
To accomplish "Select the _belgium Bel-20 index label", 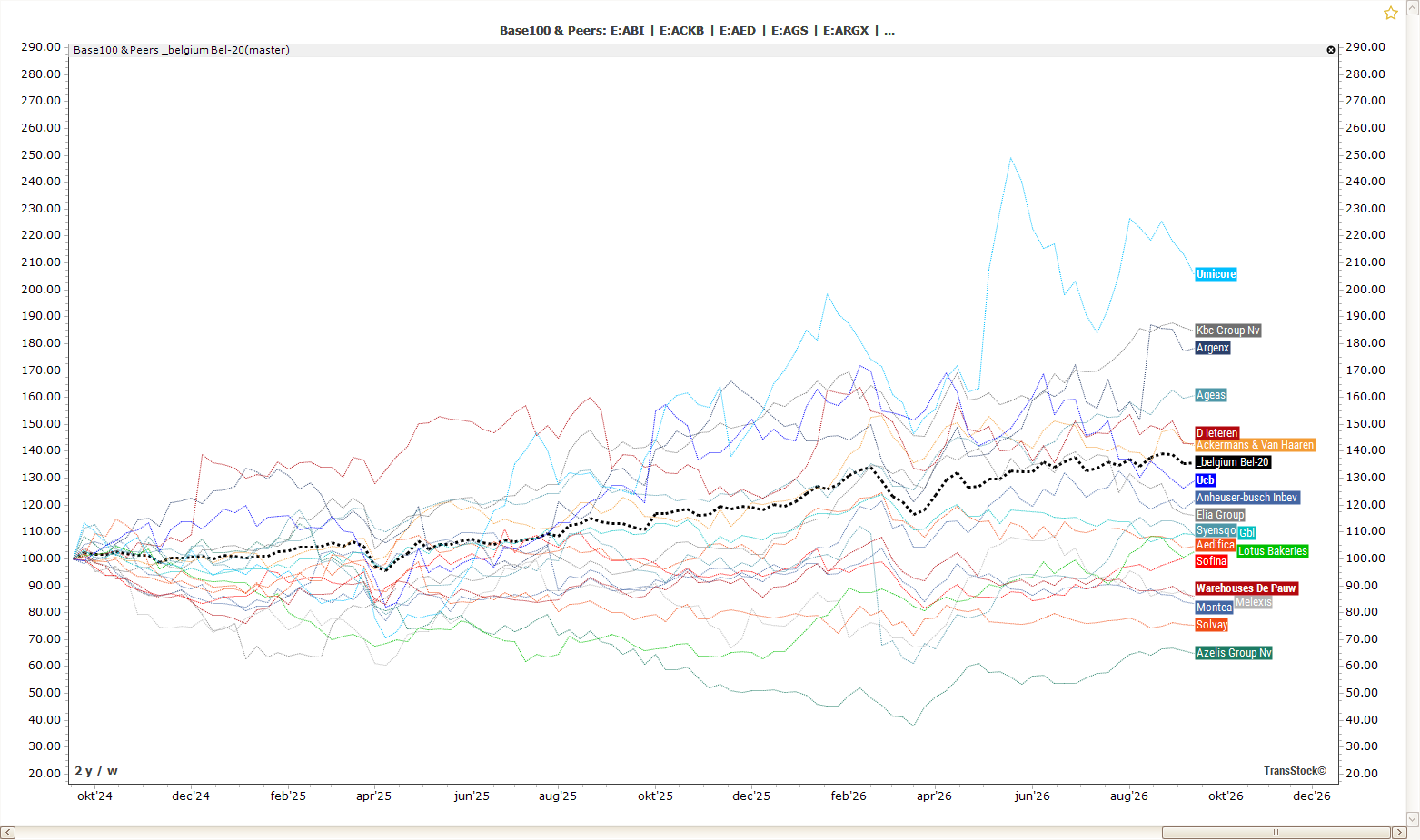I will pos(1233,462).
